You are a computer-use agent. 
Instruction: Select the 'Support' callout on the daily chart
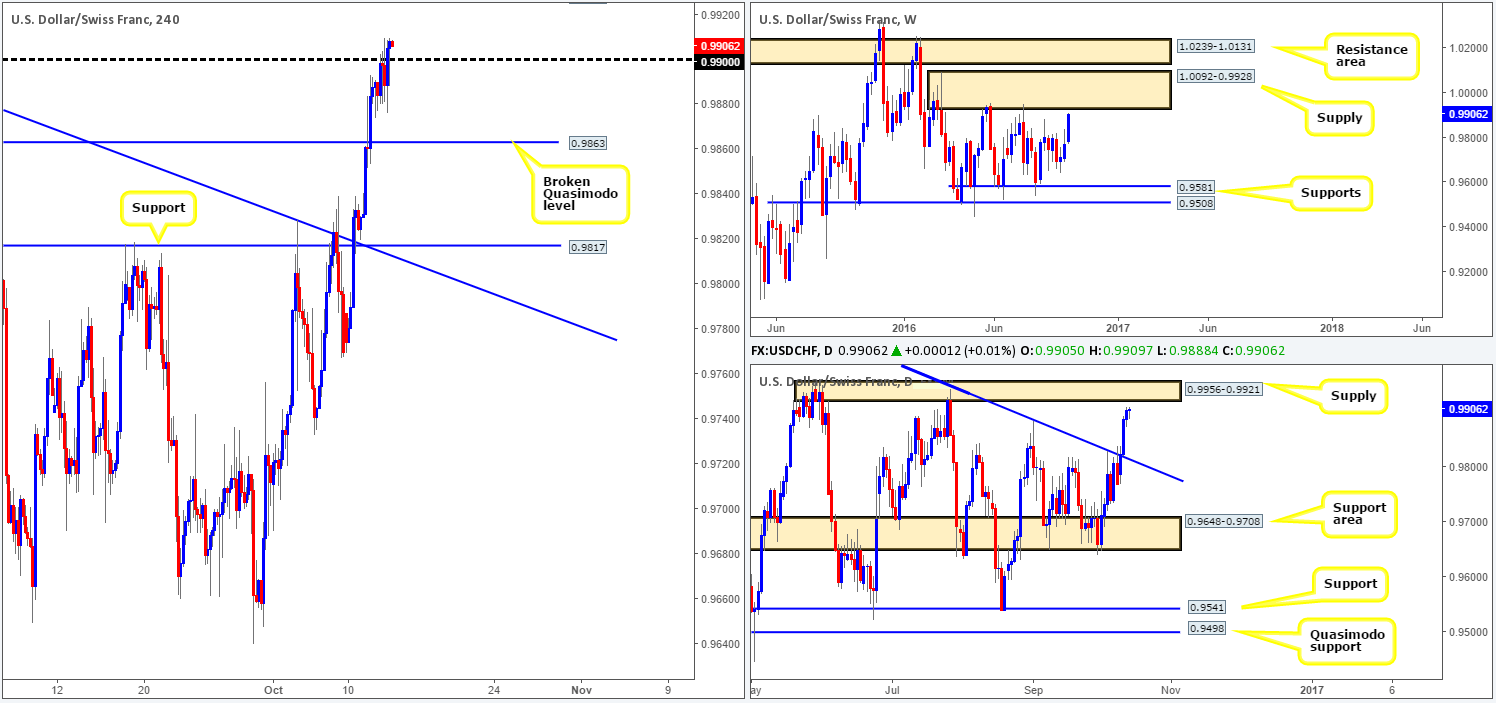coord(1349,583)
